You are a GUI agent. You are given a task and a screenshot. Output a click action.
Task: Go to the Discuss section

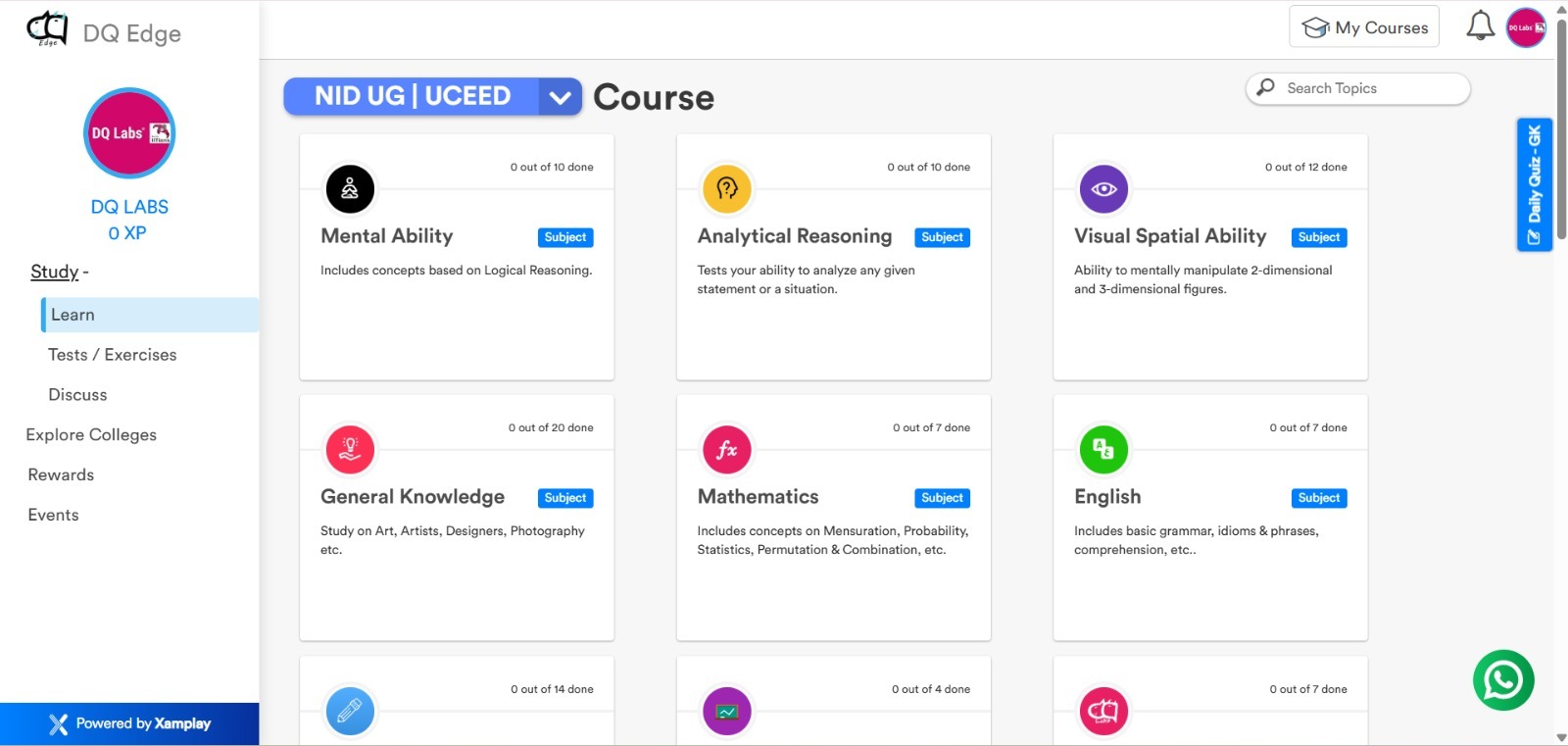pos(78,395)
